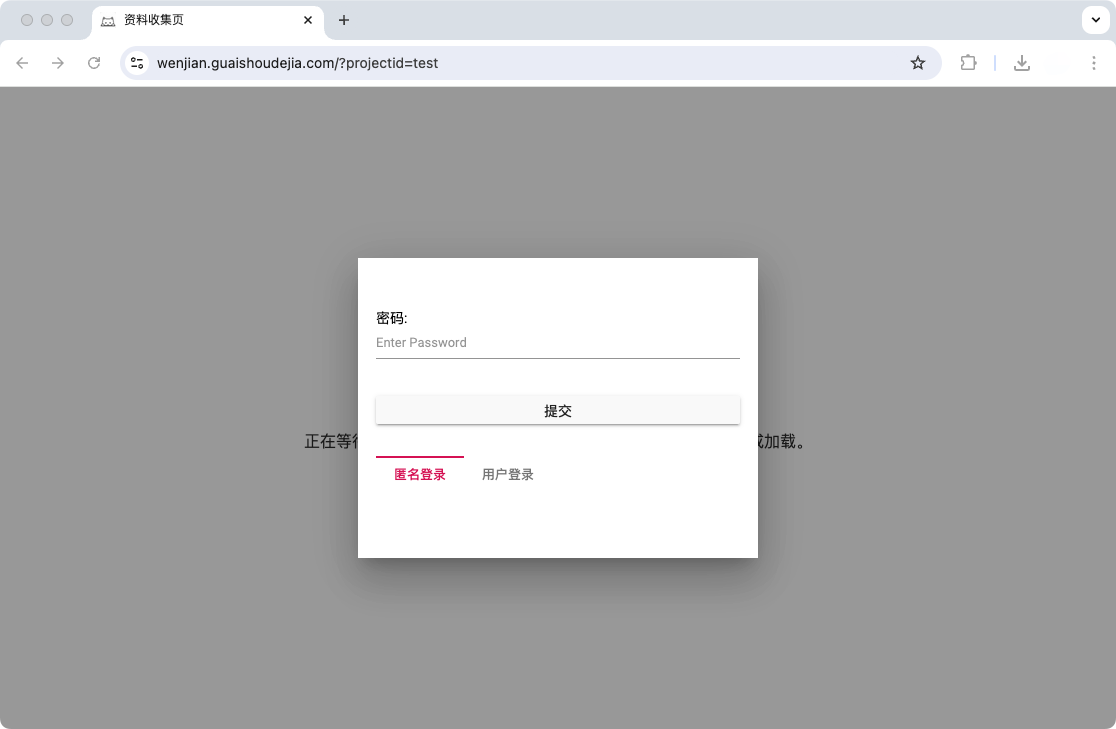Click the red macOS close window button
Screen dimensions: 1116x729
click(27, 20)
